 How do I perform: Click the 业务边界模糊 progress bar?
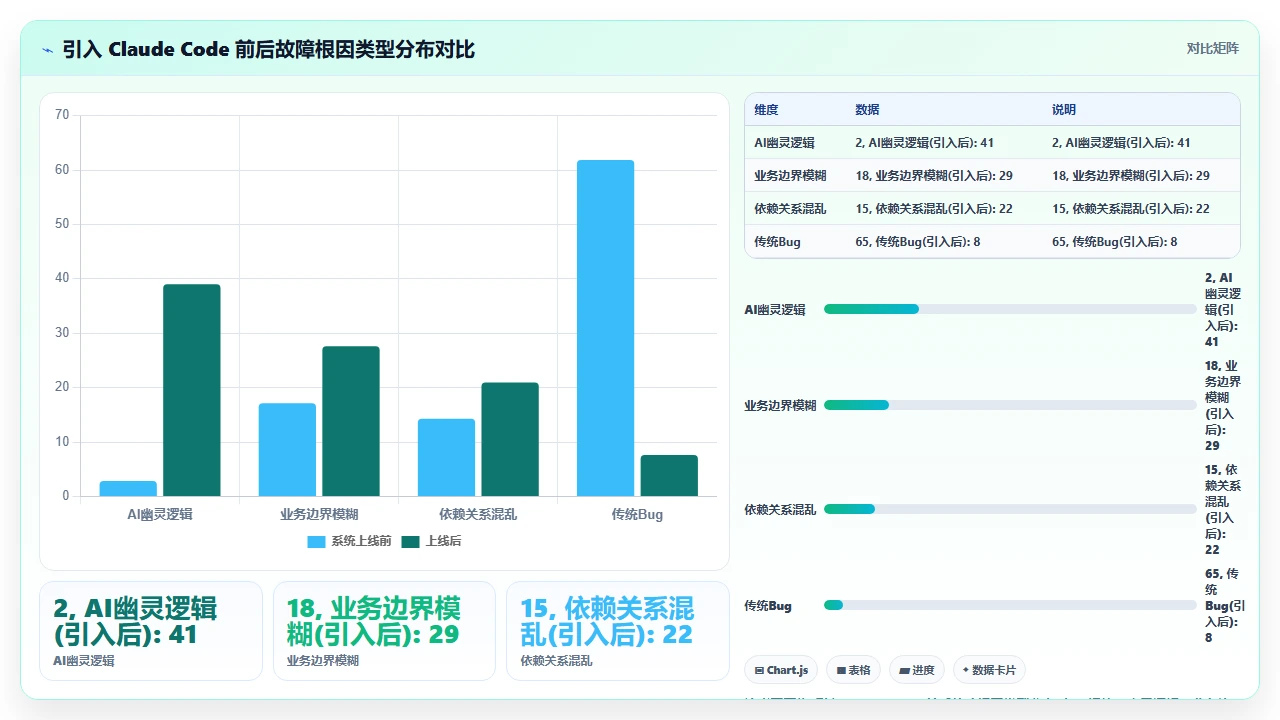click(1010, 405)
